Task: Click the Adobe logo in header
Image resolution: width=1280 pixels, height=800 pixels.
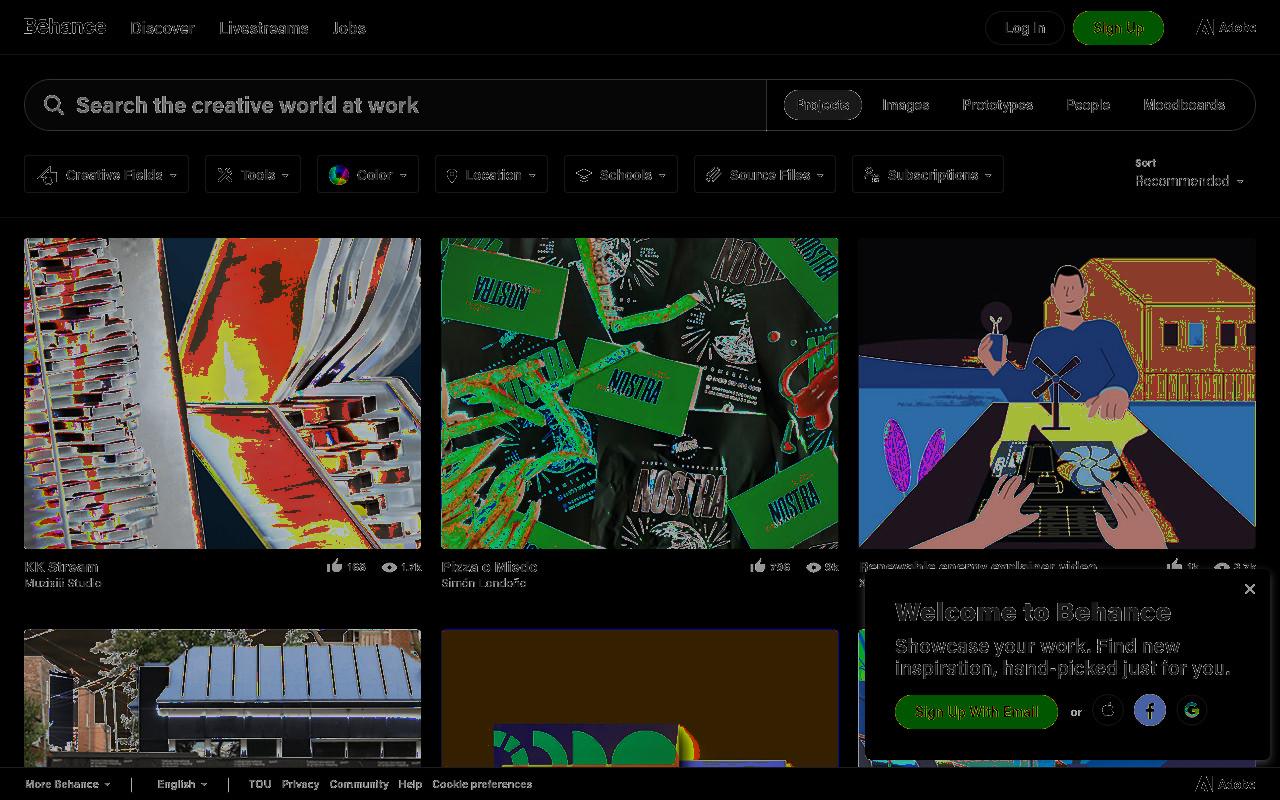Action: tap(1226, 27)
